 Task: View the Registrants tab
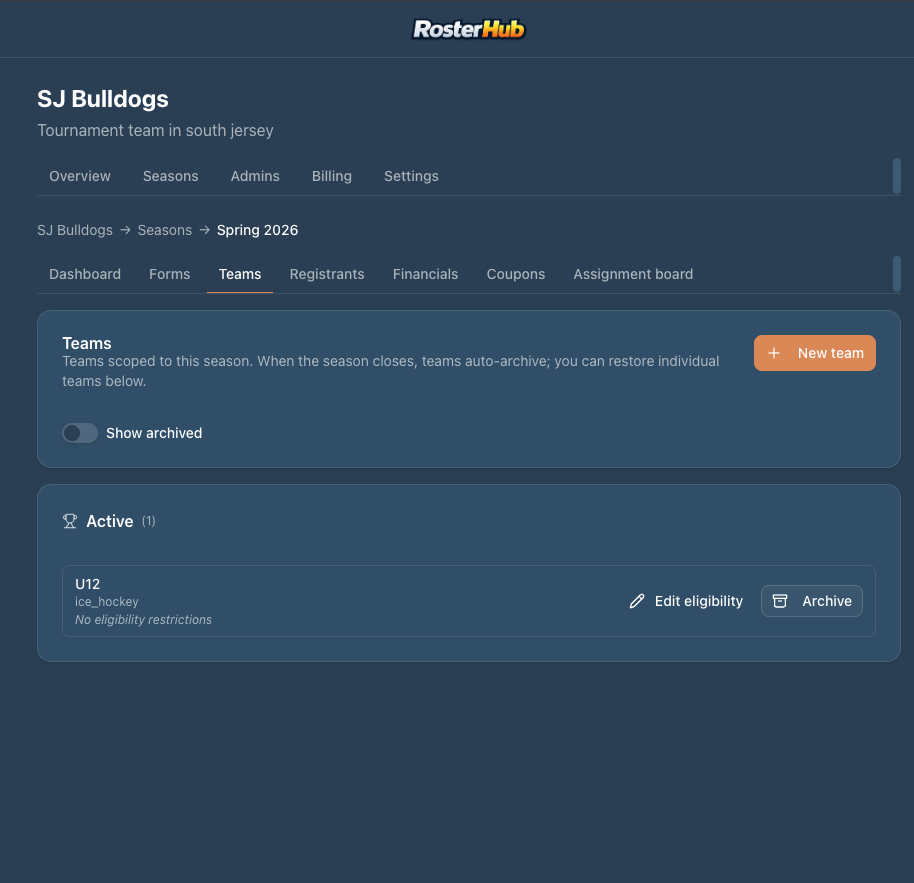point(327,274)
